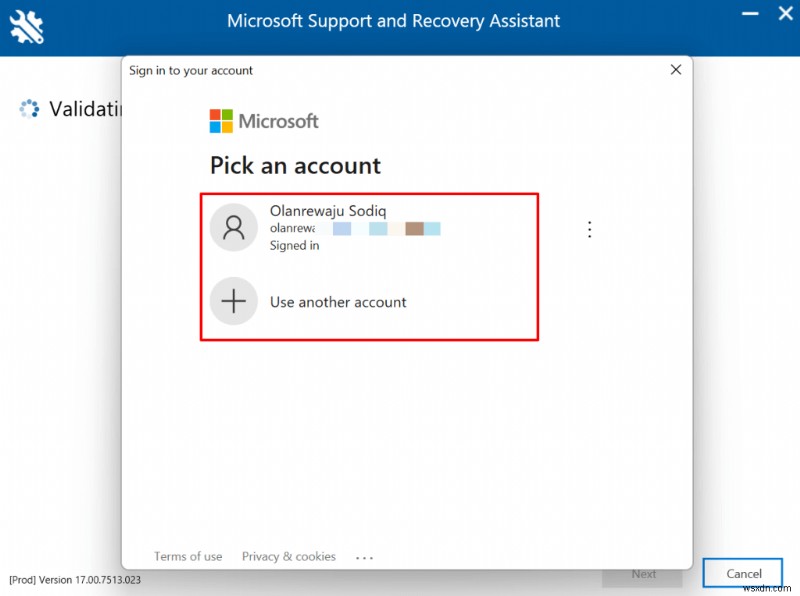Click the footer ellipsis for more options
The width and height of the screenshot is (800, 596).
pos(364,557)
